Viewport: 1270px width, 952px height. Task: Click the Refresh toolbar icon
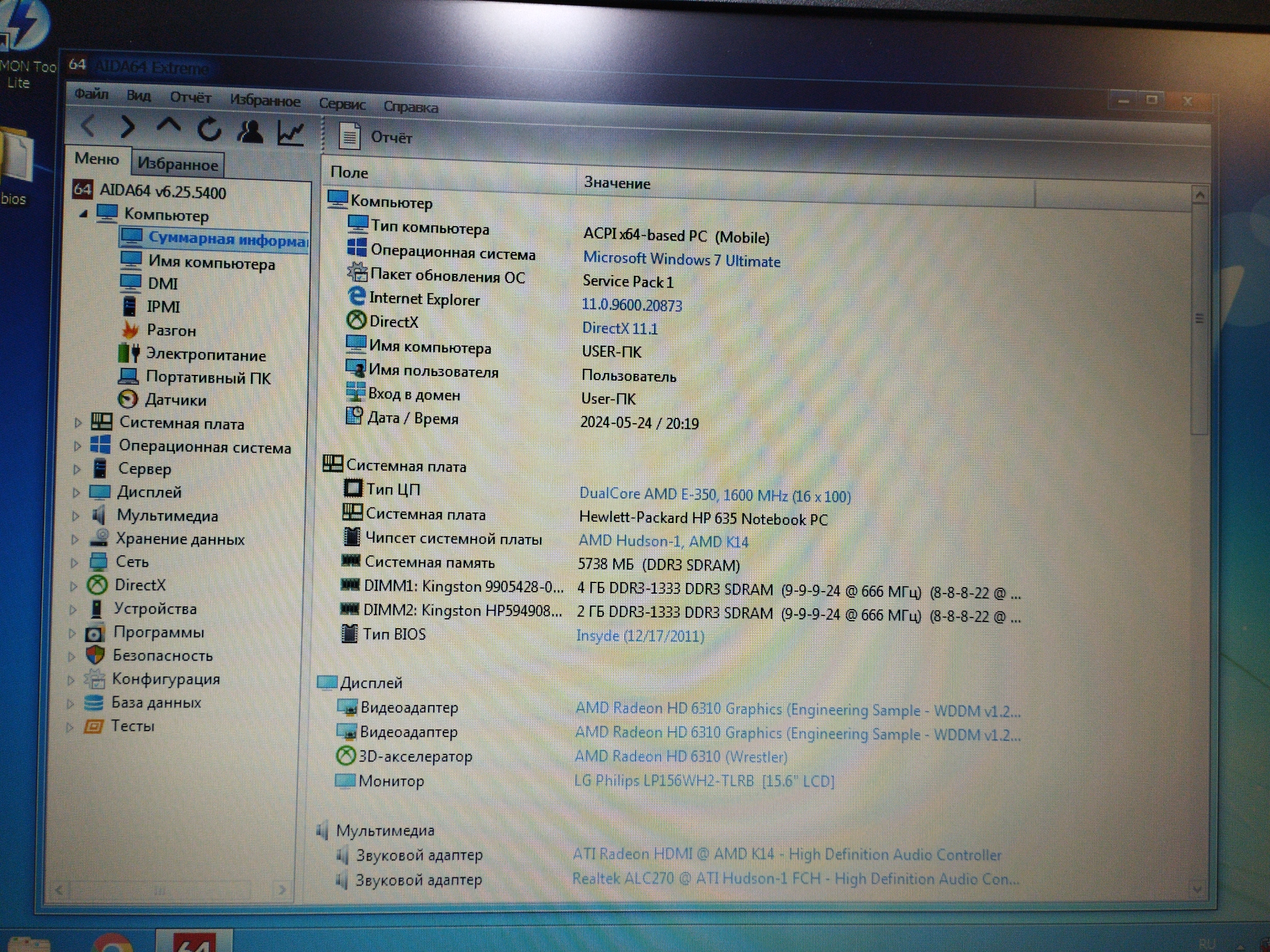point(209,129)
